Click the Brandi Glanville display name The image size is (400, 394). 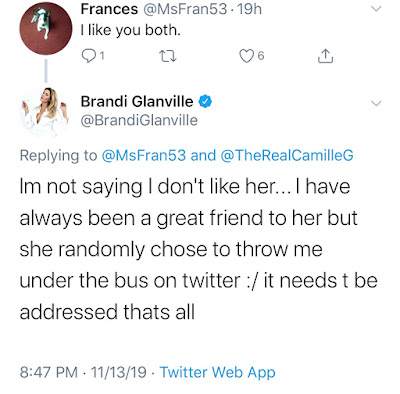tap(137, 101)
